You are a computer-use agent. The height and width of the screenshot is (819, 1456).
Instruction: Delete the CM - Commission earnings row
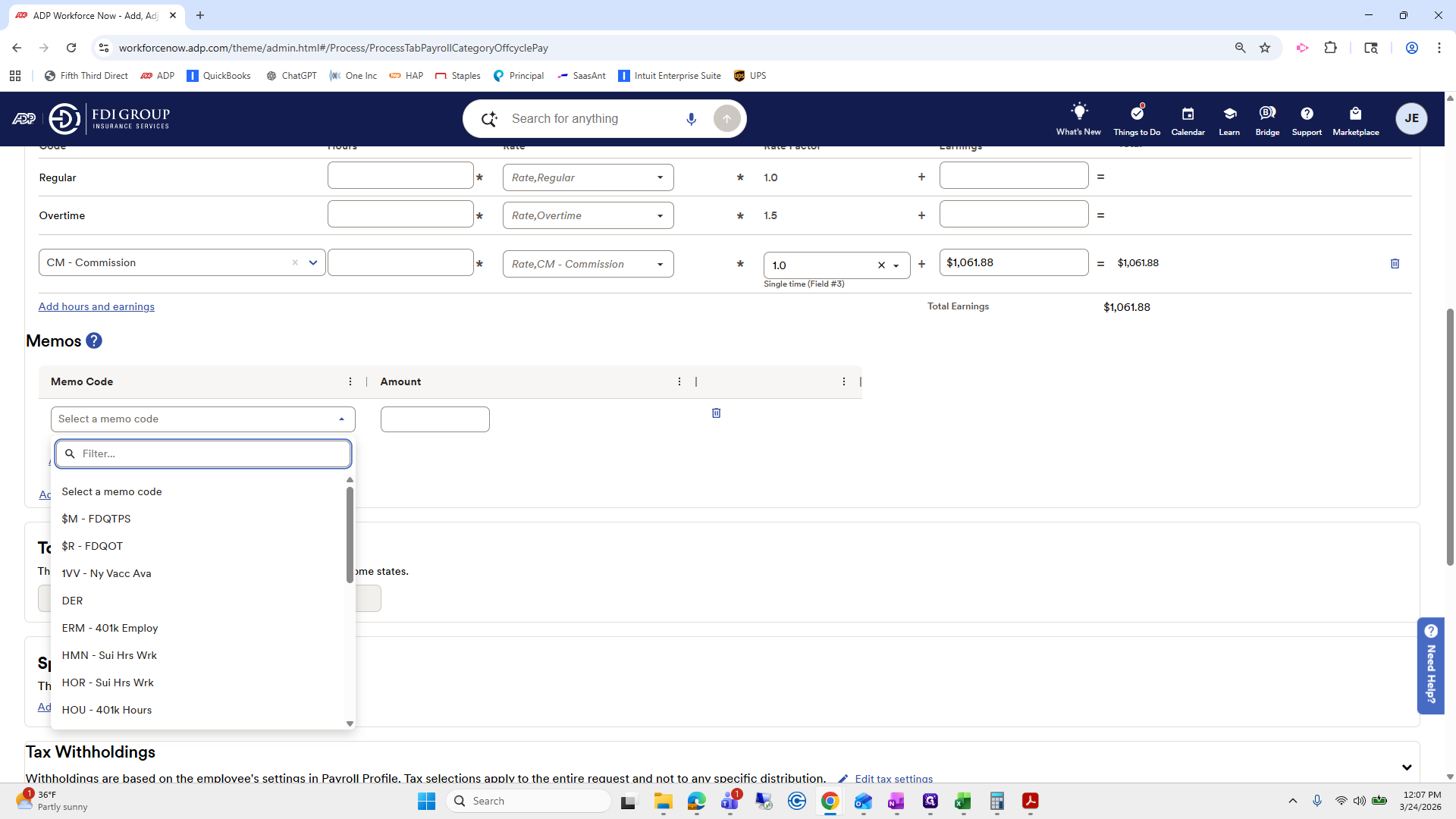click(x=1395, y=264)
